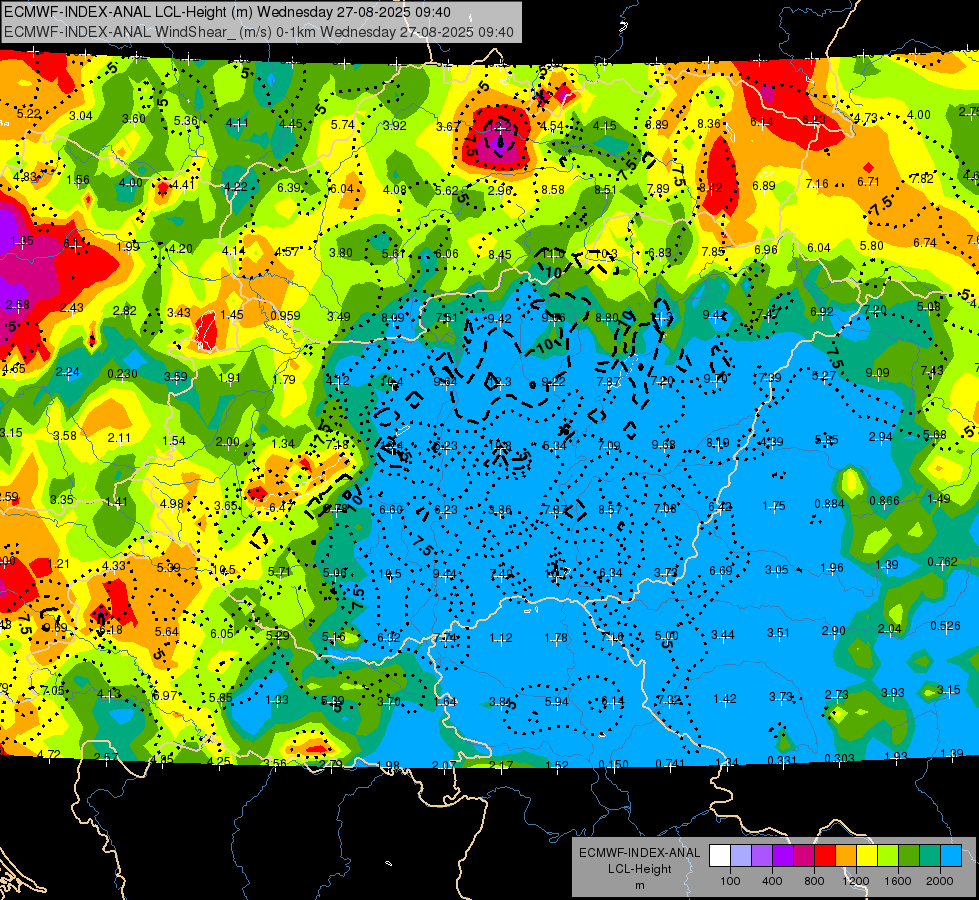The height and width of the screenshot is (900, 979).
Task: Click the wind shear value '9.09'
Action: (877, 373)
